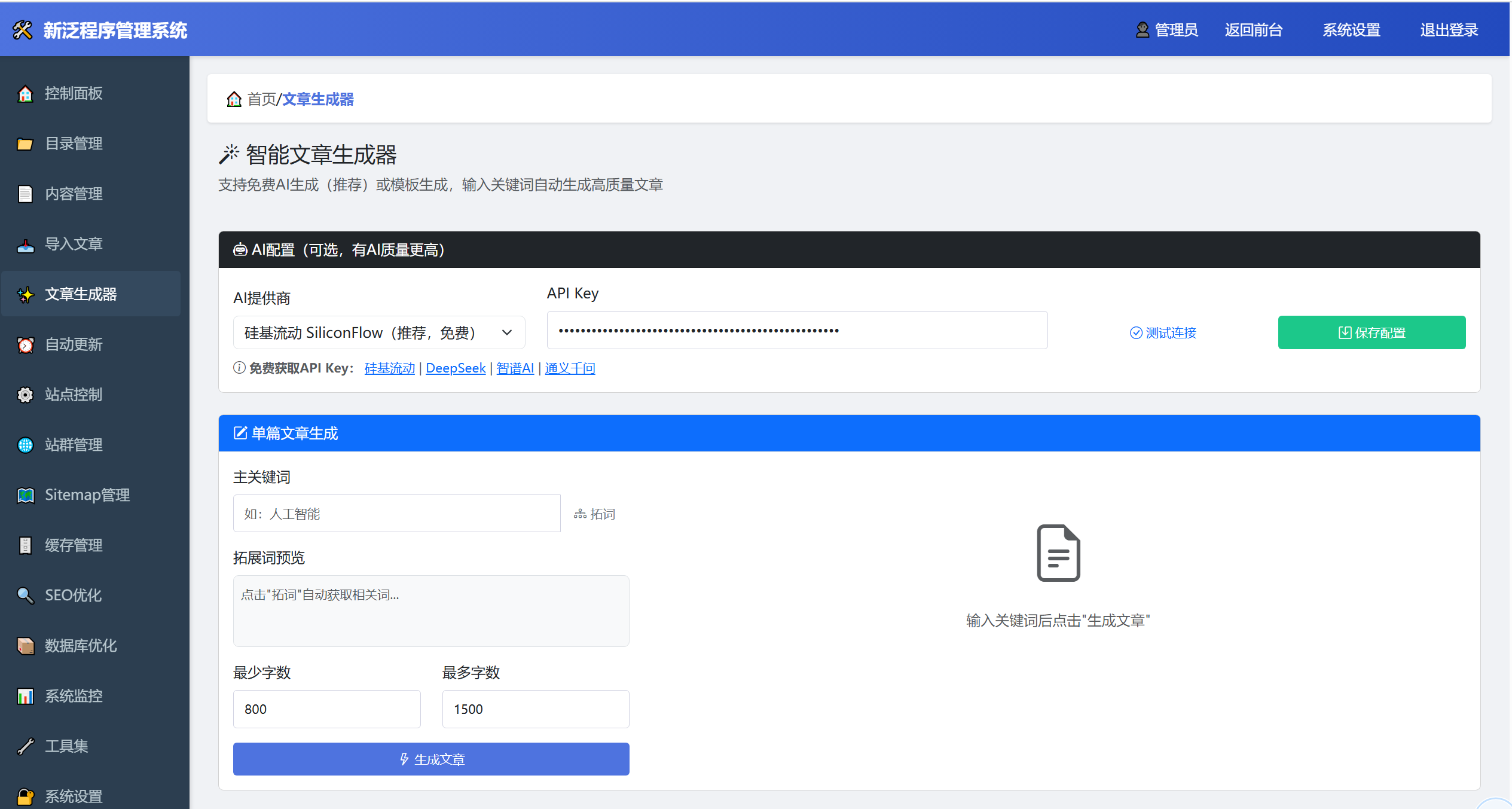Select the 自动更新 update icon
Image resolution: width=1512 pixels, height=809 pixels.
coord(25,344)
